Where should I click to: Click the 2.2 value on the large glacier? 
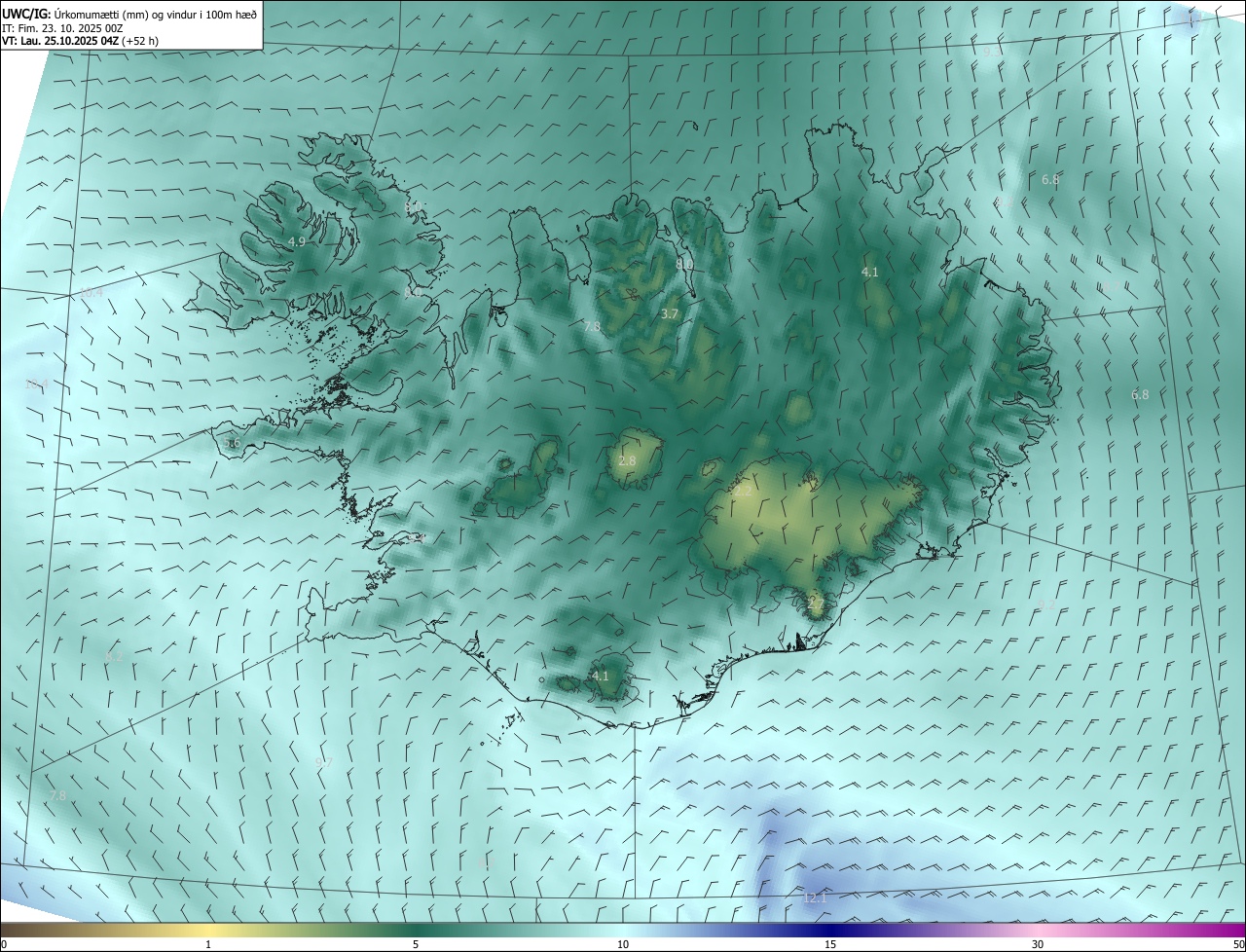pos(743,492)
